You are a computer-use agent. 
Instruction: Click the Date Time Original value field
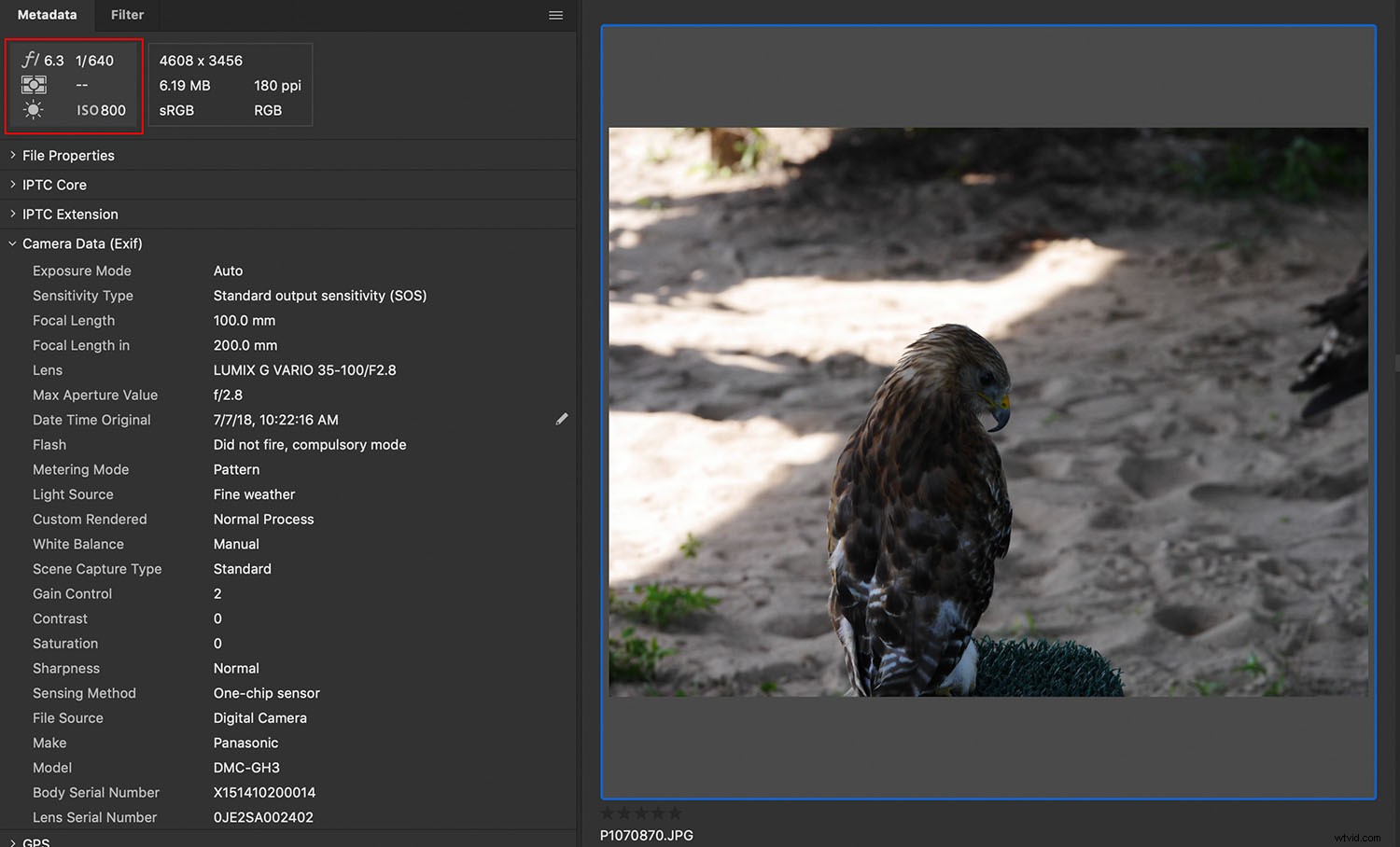pyautogui.click(x=276, y=420)
